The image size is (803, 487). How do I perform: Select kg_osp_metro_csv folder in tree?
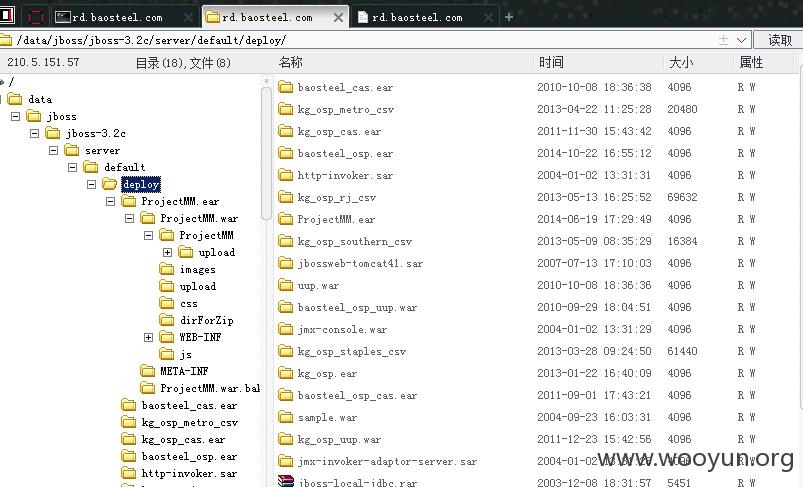pos(189,422)
